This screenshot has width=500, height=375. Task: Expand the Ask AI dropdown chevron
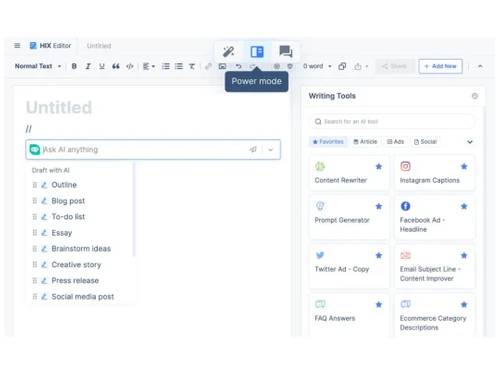tap(271, 150)
